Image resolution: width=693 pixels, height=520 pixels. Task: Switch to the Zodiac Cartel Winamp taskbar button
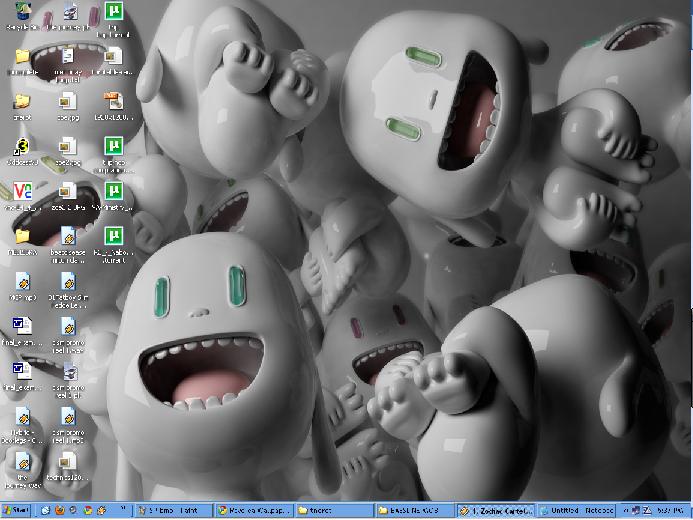point(495,511)
